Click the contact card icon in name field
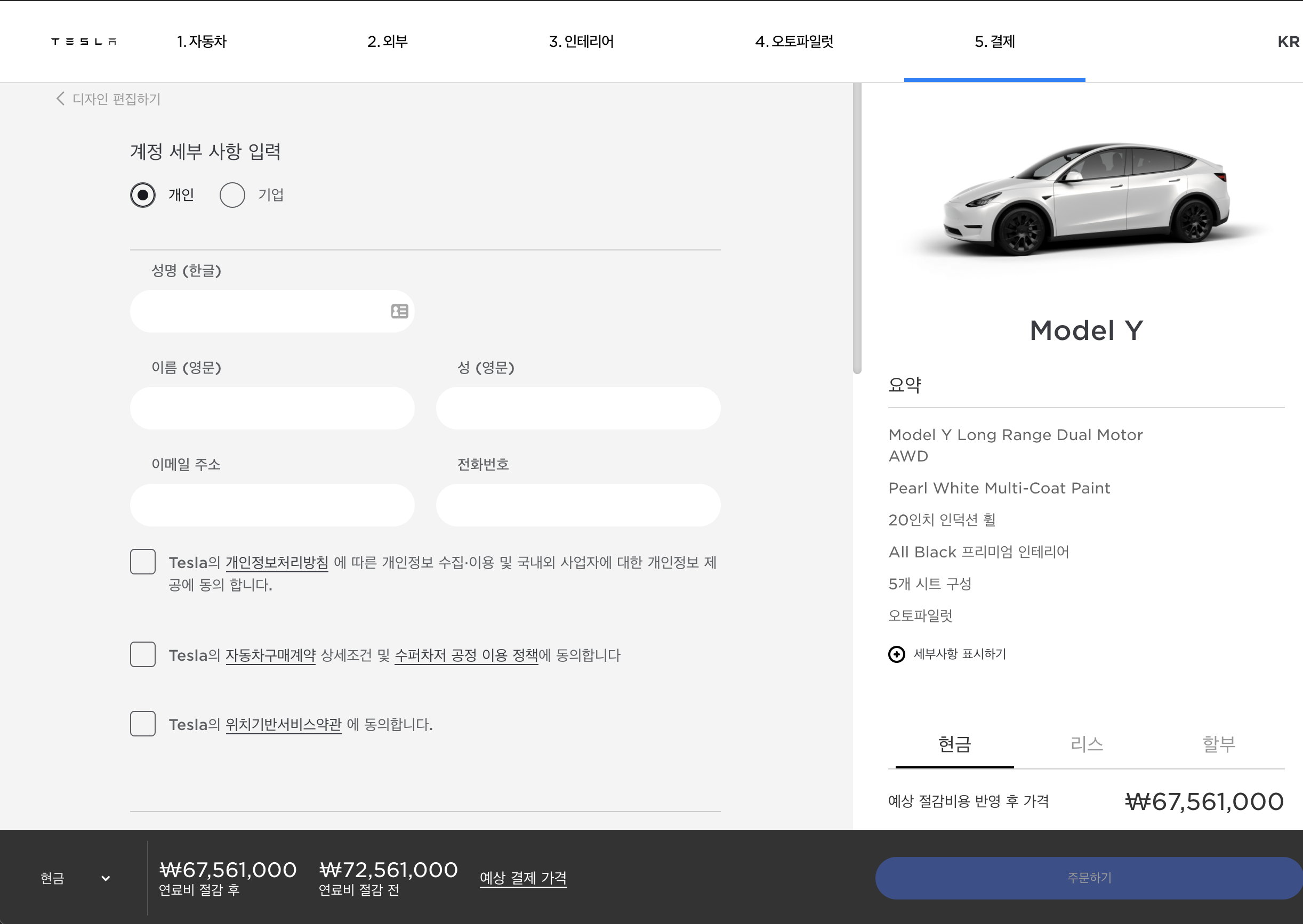The width and height of the screenshot is (1303, 924). pos(400,311)
